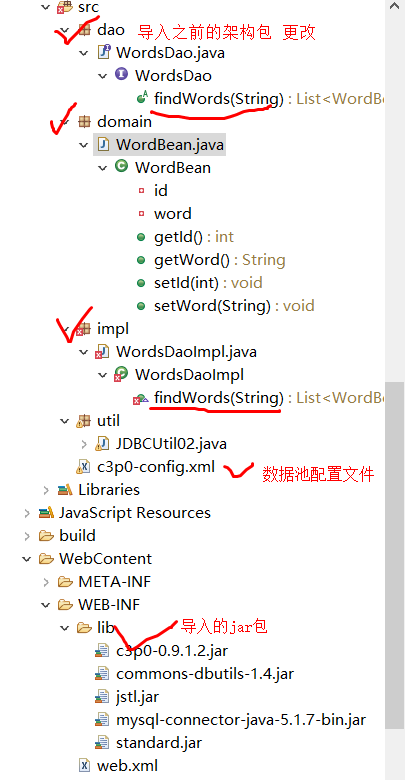Screen dimensions: 405x780
Task: Click the WordsDao interface icon
Action: [121, 75]
